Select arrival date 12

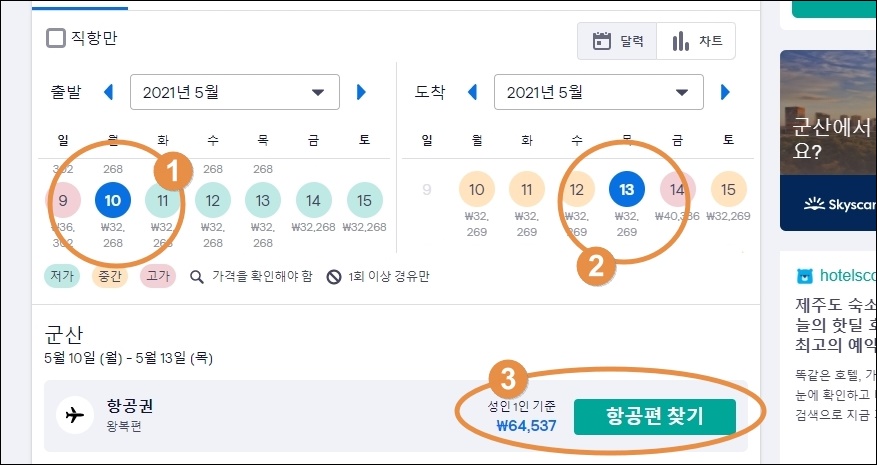[x=577, y=190]
